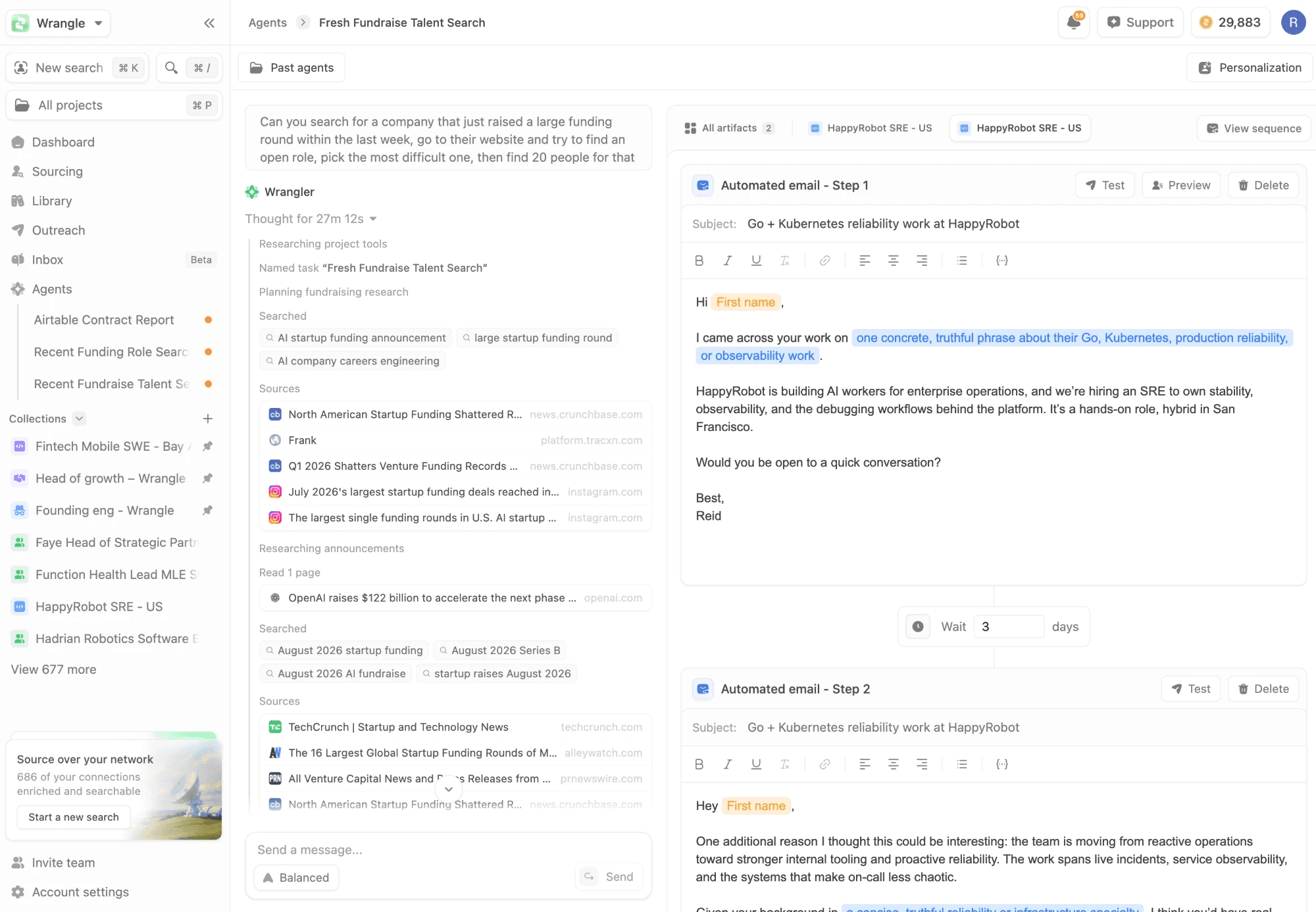
Task: Delete Step 1 automated email
Action: tap(1263, 186)
